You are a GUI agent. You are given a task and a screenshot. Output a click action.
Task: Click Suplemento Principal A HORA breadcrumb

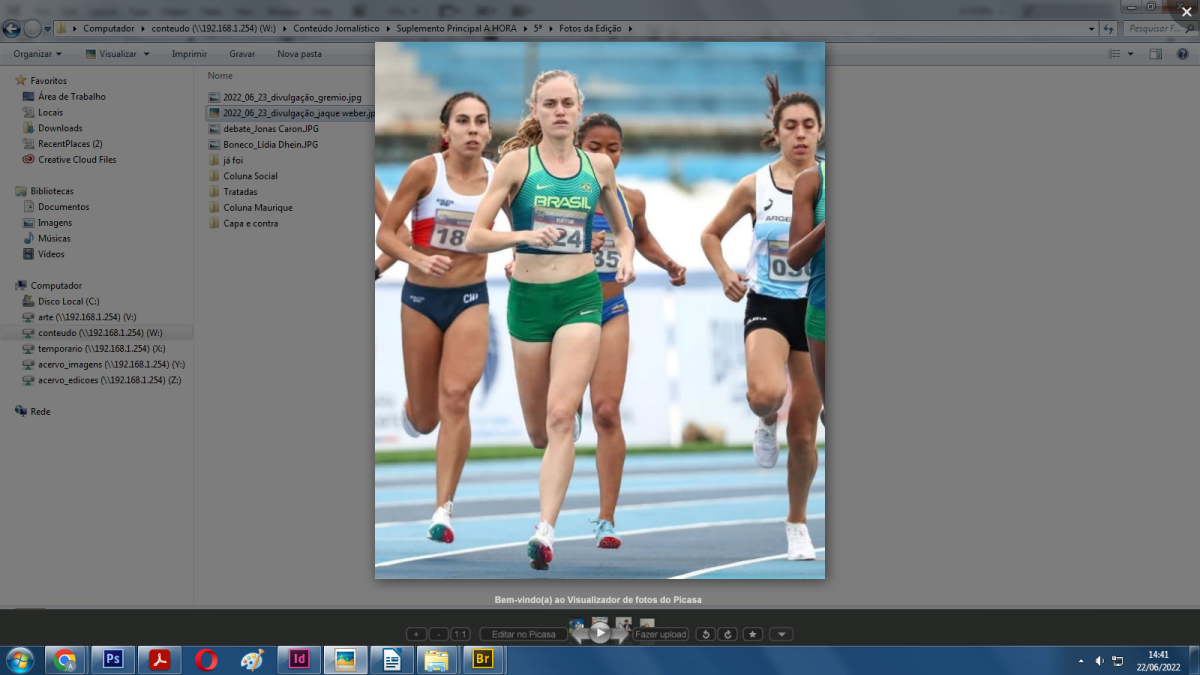pos(456,29)
